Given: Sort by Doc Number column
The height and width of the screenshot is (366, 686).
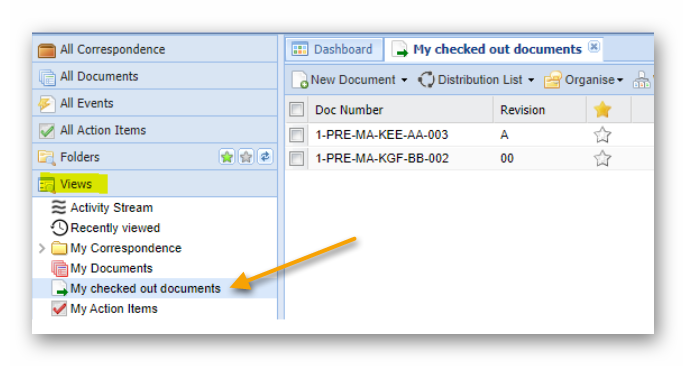Looking at the screenshot, I should point(401,110).
